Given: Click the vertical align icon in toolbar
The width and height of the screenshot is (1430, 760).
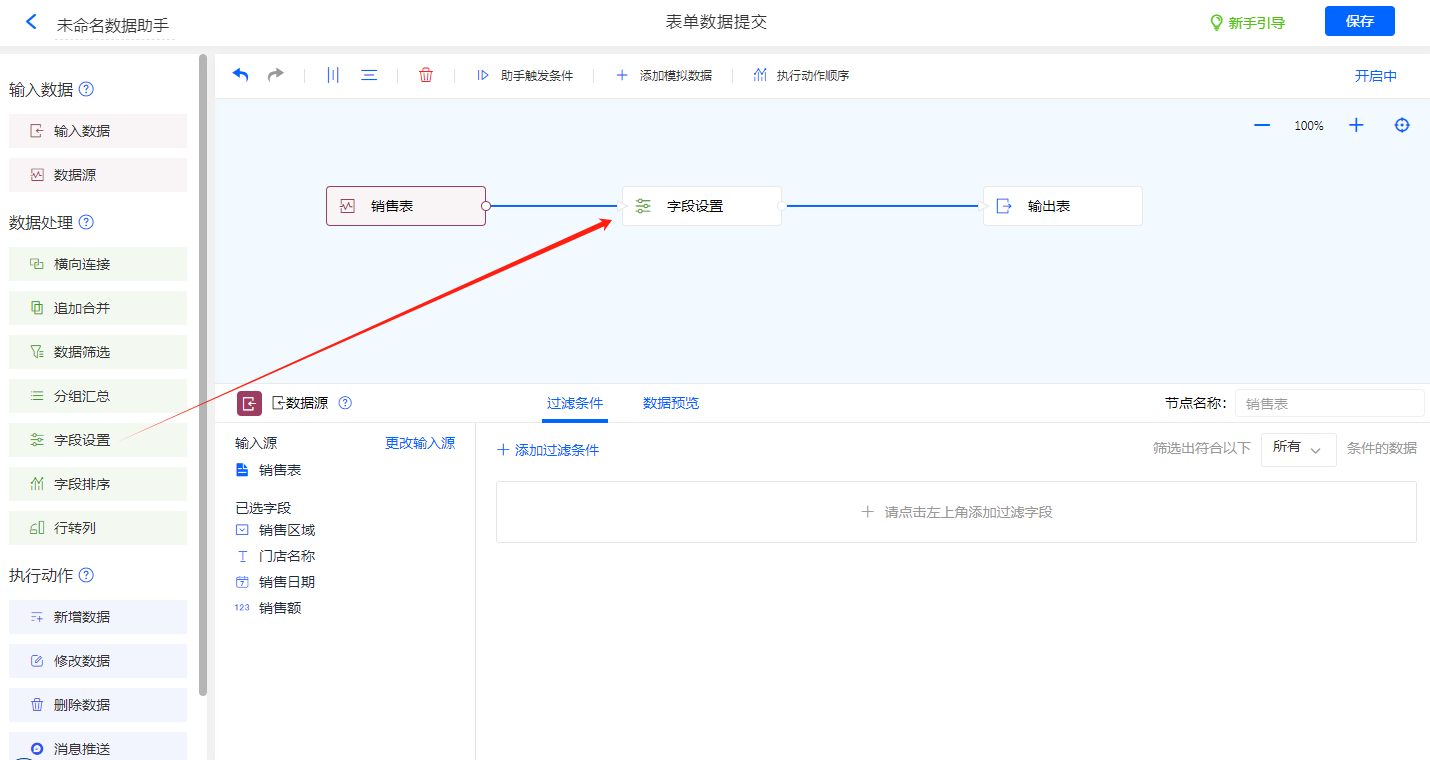Looking at the screenshot, I should [x=333, y=75].
